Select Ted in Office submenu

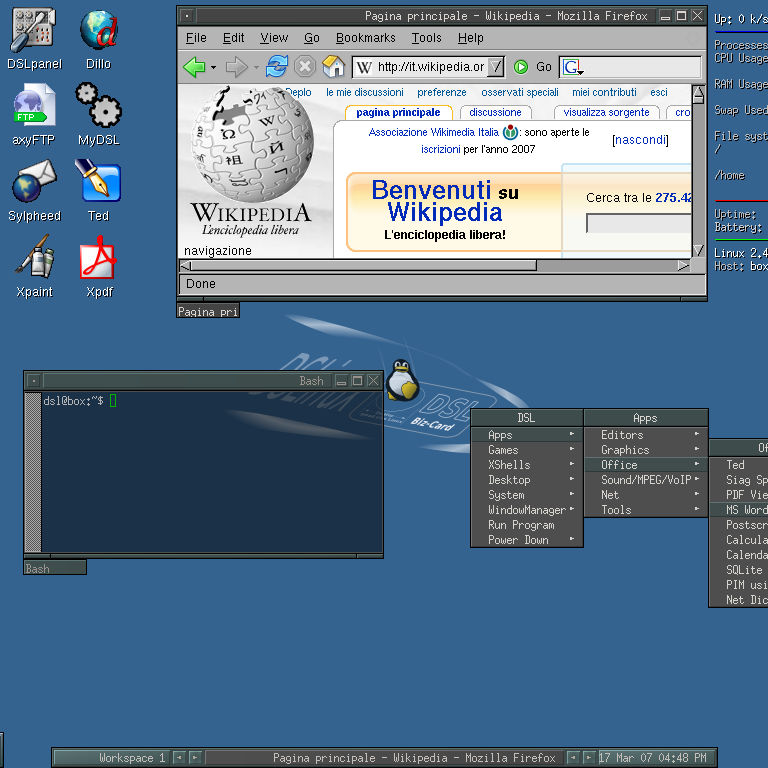pos(739,464)
